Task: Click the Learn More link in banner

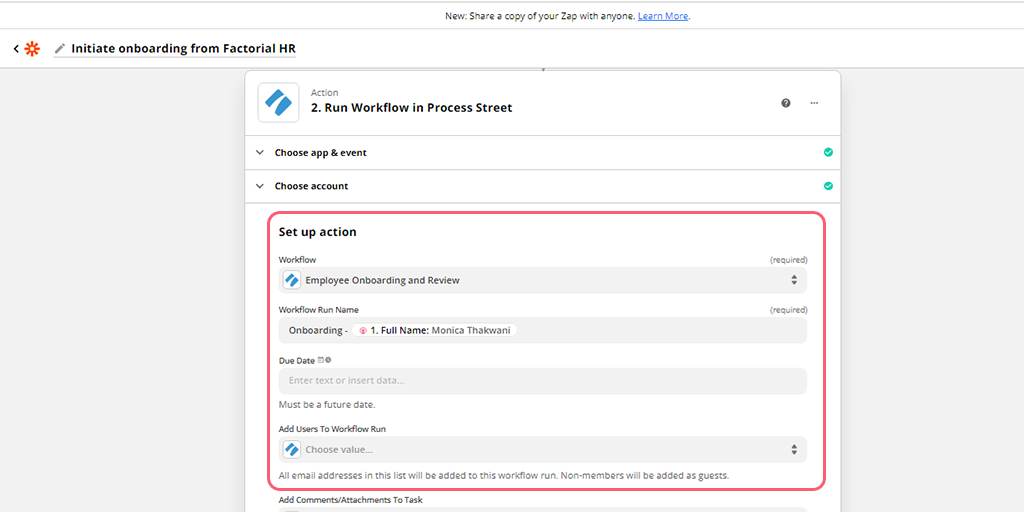Action: pos(663,16)
